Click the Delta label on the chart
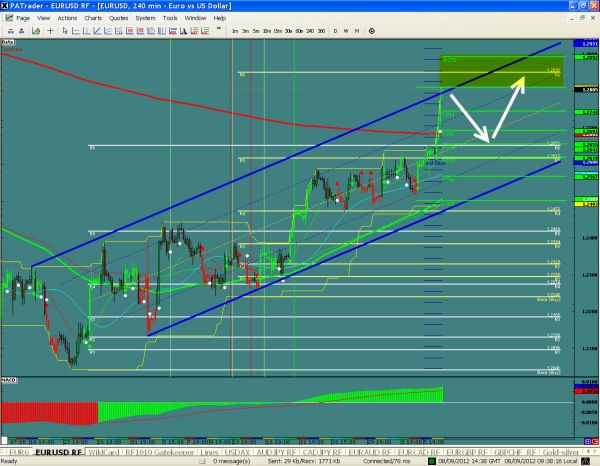600x466 pixels. point(8,44)
